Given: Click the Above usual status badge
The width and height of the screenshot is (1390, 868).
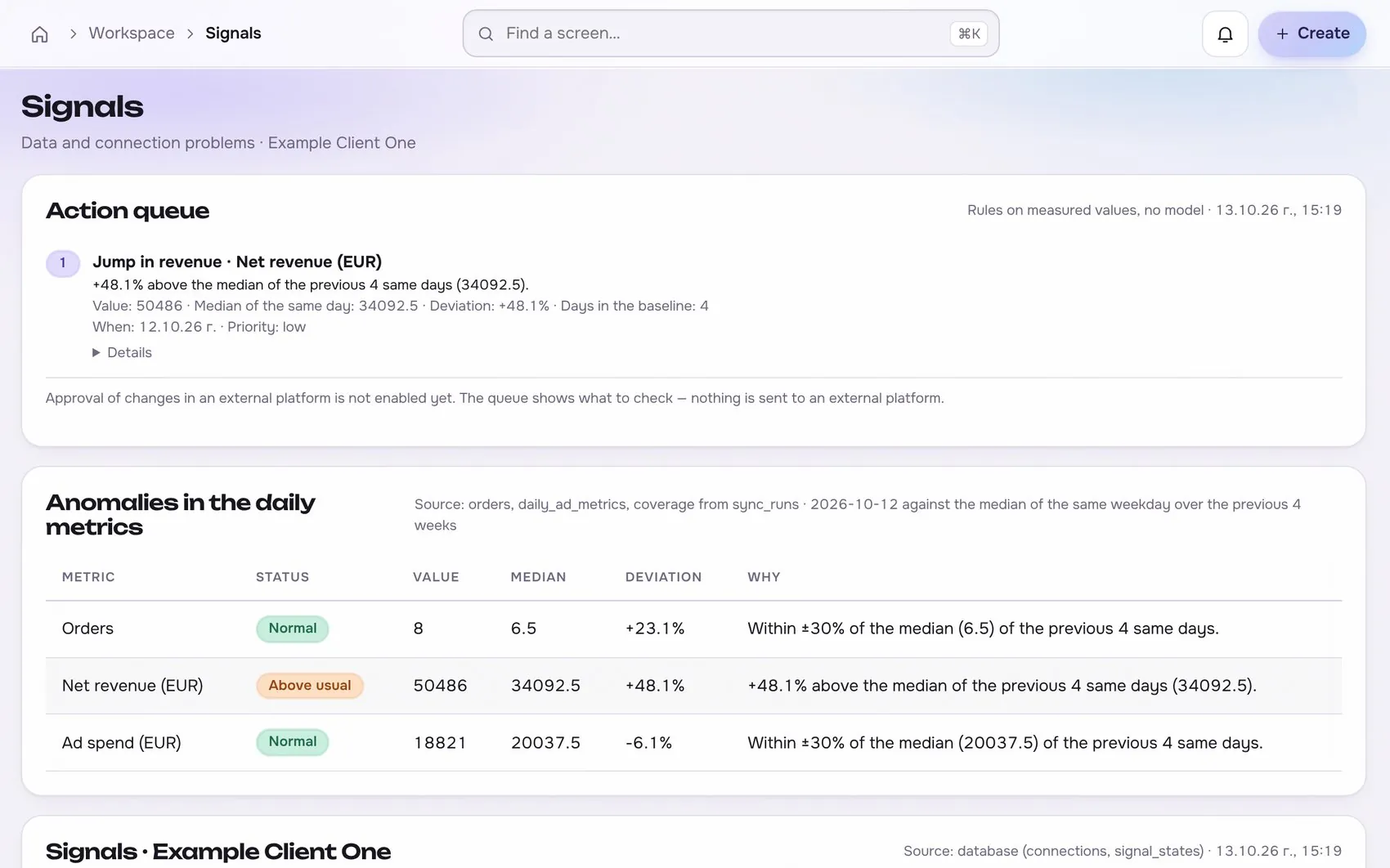Looking at the screenshot, I should [x=310, y=686].
